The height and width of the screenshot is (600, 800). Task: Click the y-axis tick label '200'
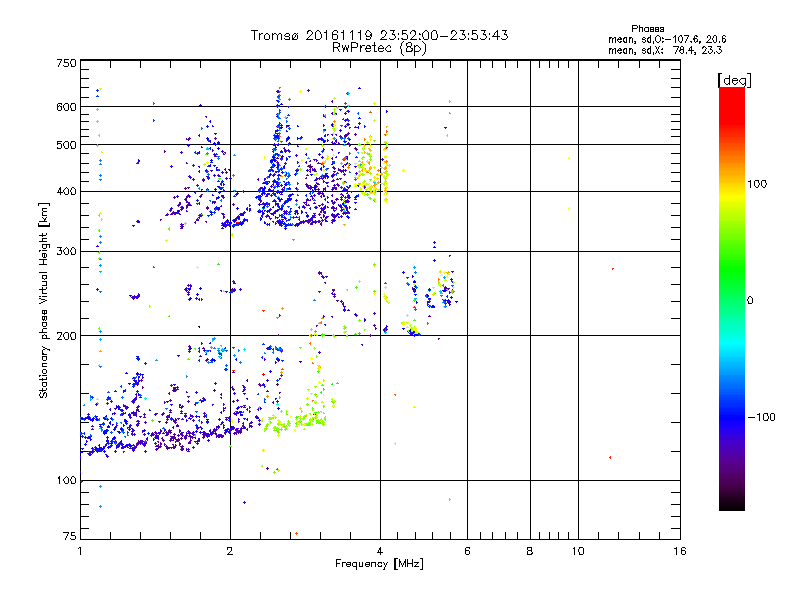click(x=66, y=336)
